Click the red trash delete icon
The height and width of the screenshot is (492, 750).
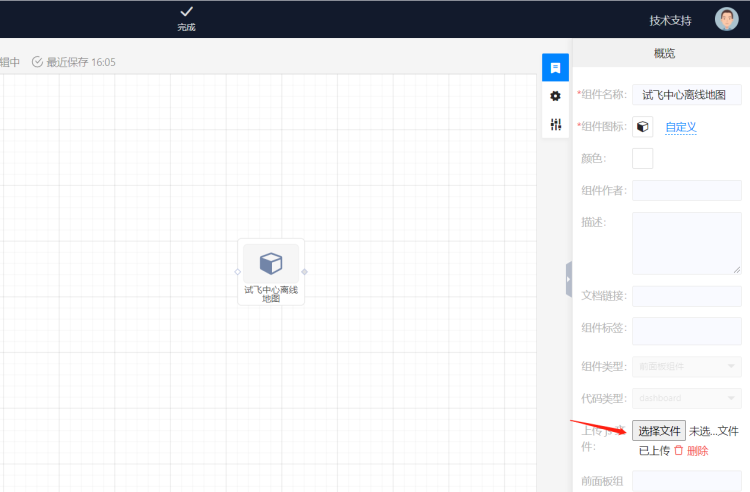tap(679, 451)
